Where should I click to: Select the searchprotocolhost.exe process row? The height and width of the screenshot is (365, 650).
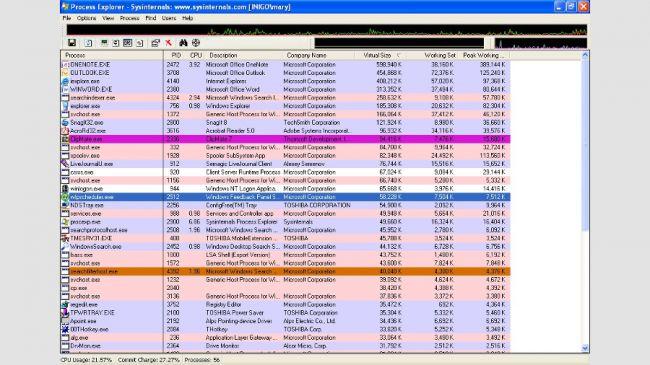click(x=286, y=230)
